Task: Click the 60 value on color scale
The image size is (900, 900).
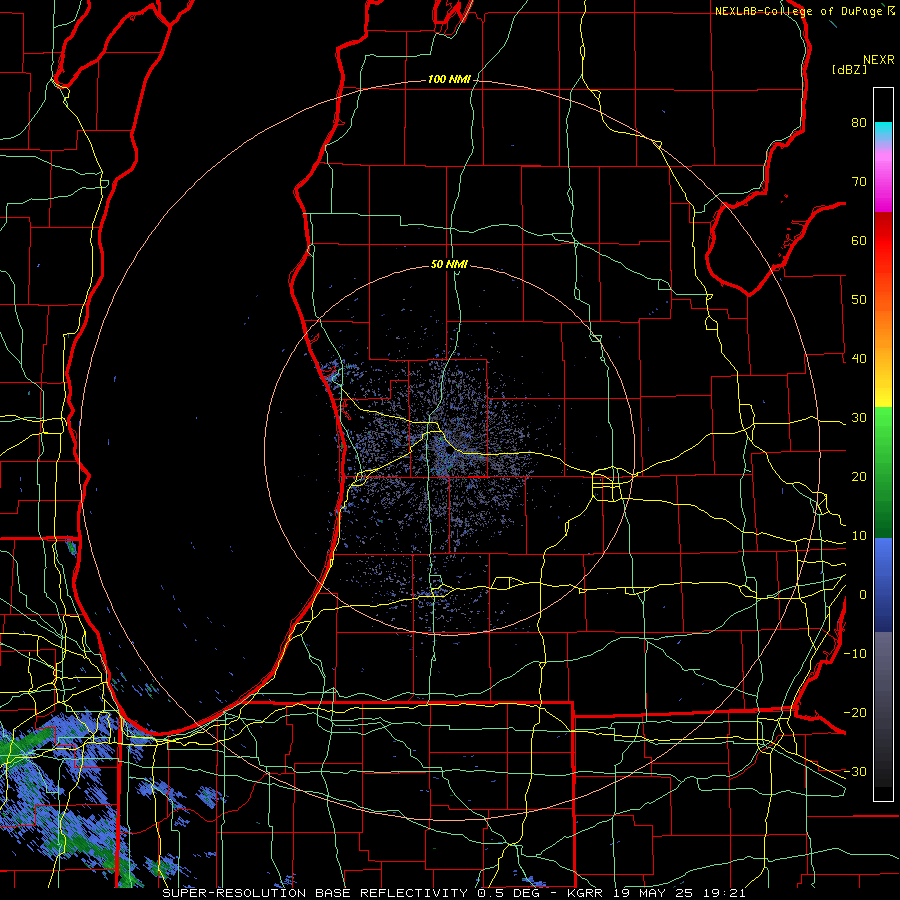Action: point(859,240)
